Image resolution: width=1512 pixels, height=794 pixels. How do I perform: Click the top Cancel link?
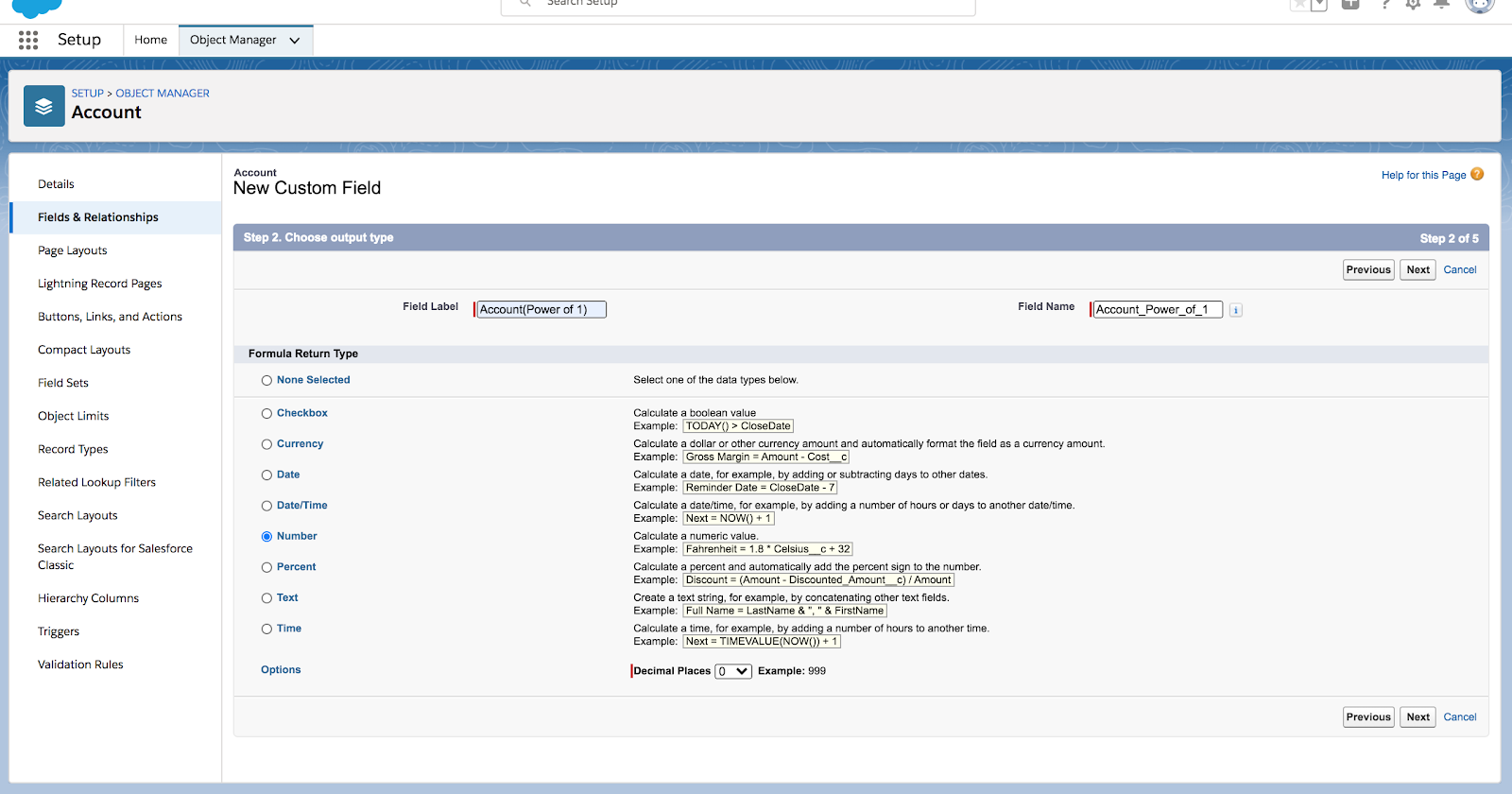pos(1460,270)
